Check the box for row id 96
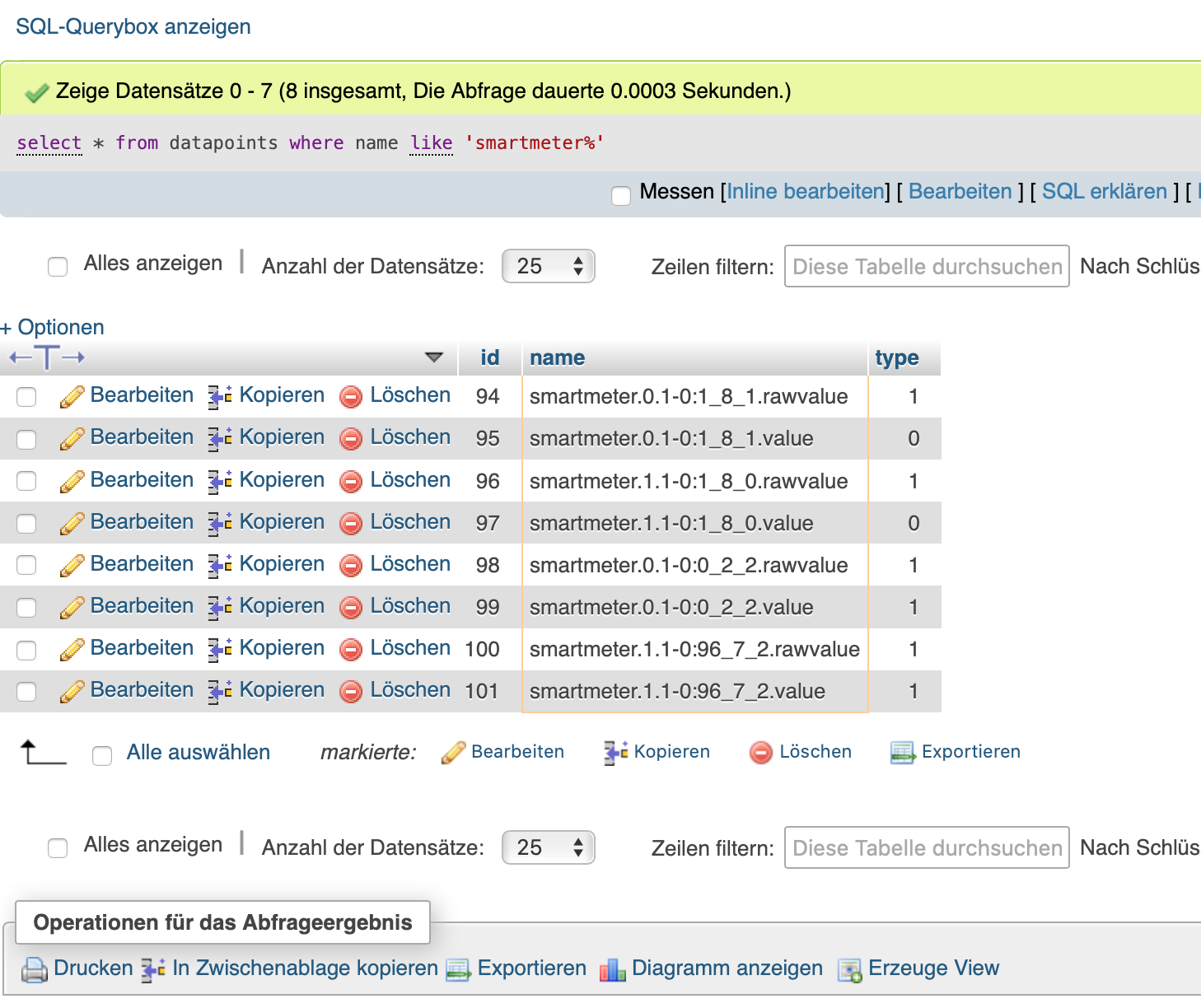Screen dimensions: 1201x1008 (26, 481)
